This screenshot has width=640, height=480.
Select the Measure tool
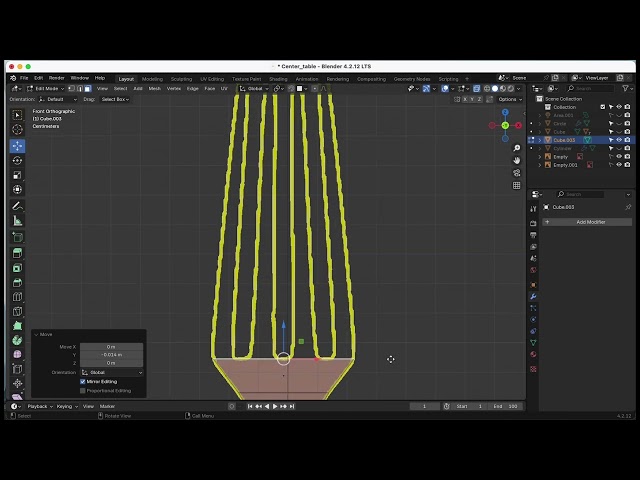(17, 221)
